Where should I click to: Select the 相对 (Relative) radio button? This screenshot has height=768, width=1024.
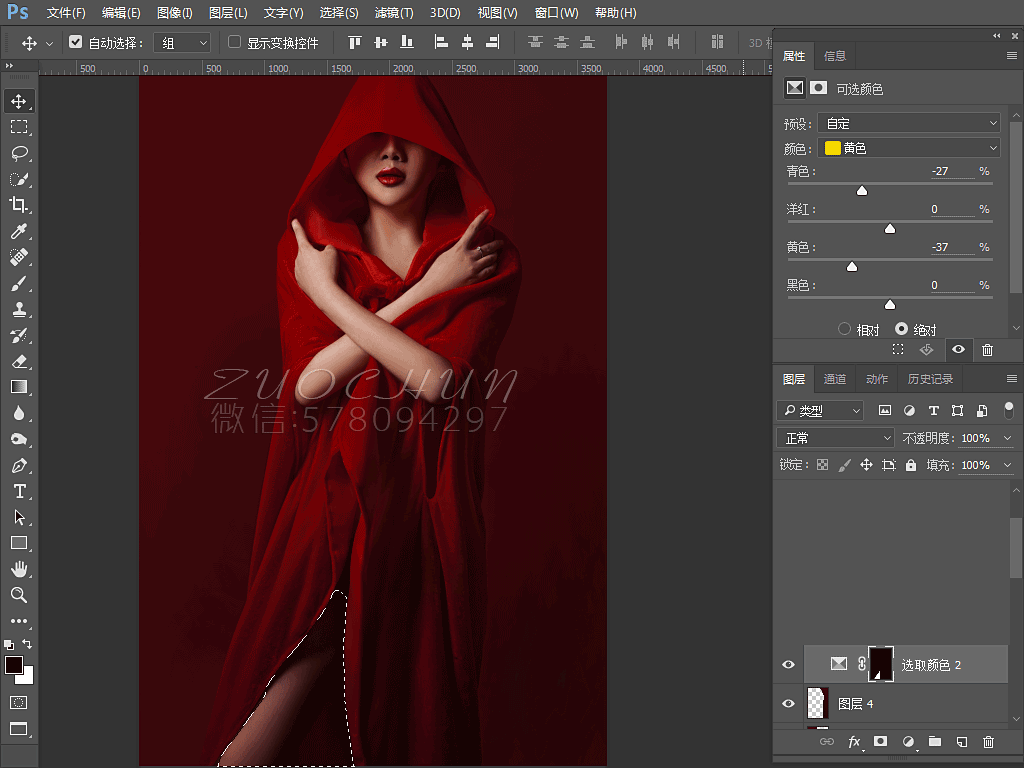[844, 329]
